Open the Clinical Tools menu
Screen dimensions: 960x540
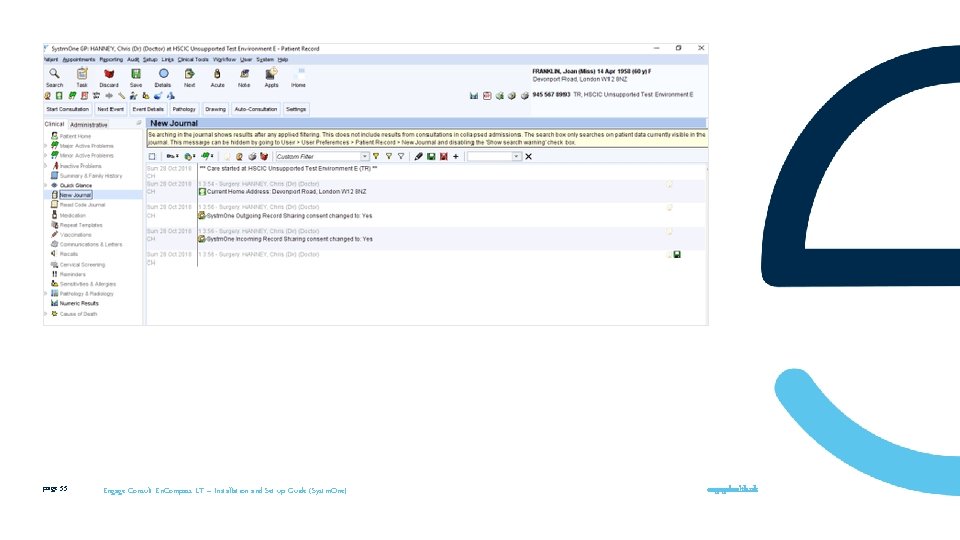point(193,60)
